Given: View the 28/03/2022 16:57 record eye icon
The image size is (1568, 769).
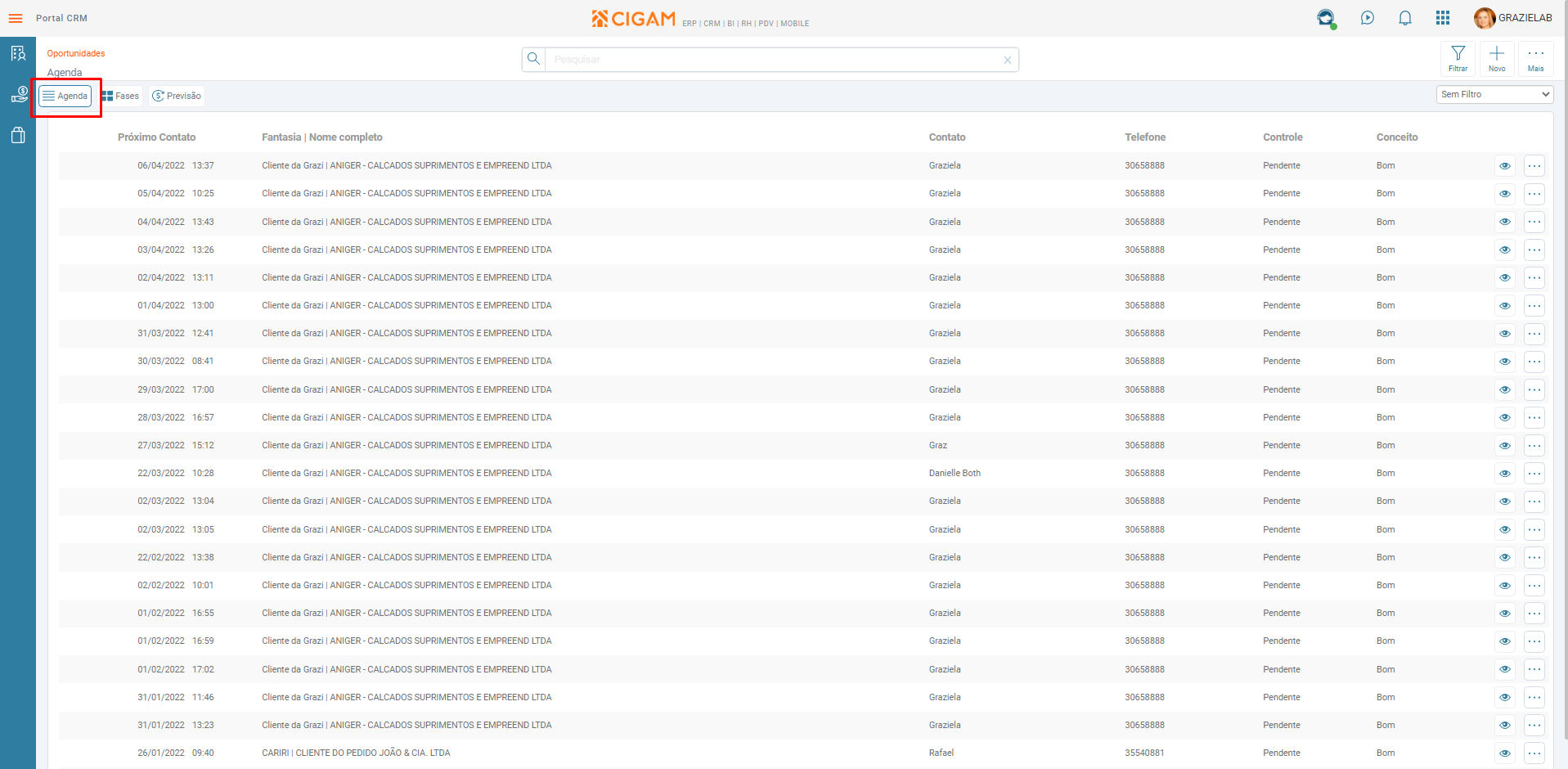Looking at the screenshot, I should pyautogui.click(x=1505, y=417).
